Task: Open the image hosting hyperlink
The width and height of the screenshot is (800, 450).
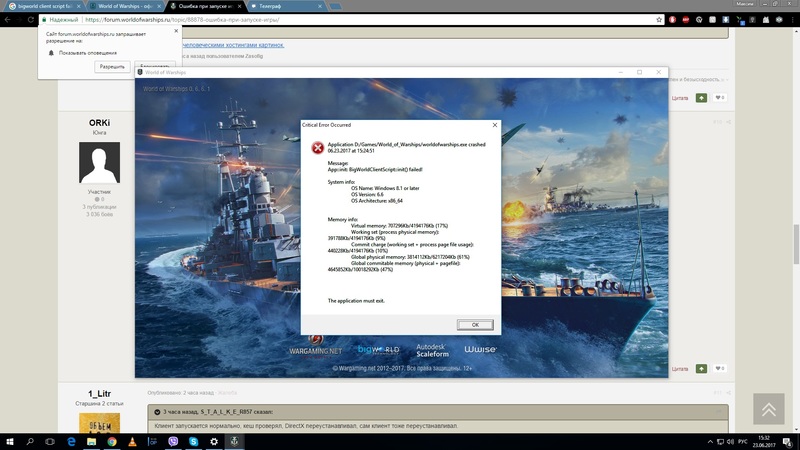Action: pos(233,45)
